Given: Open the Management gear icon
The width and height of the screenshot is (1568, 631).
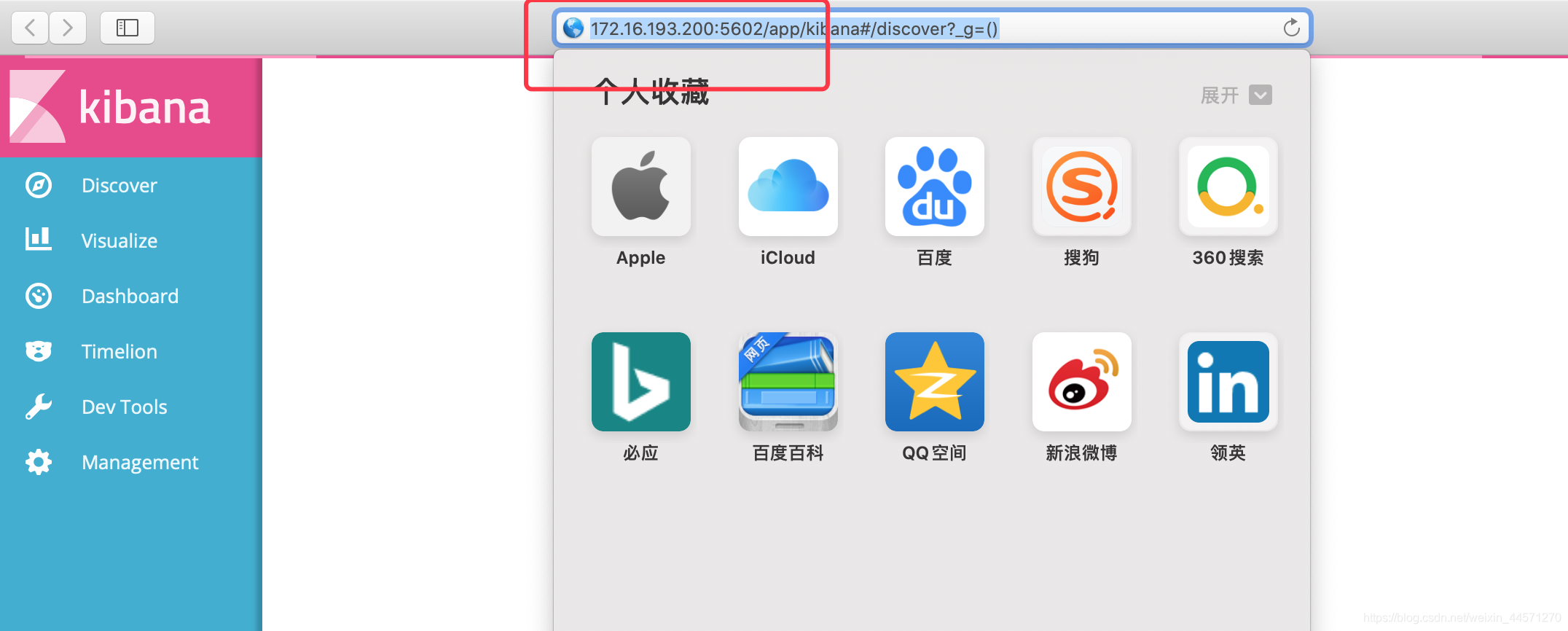Looking at the screenshot, I should pyautogui.click(x=39, y=462).
